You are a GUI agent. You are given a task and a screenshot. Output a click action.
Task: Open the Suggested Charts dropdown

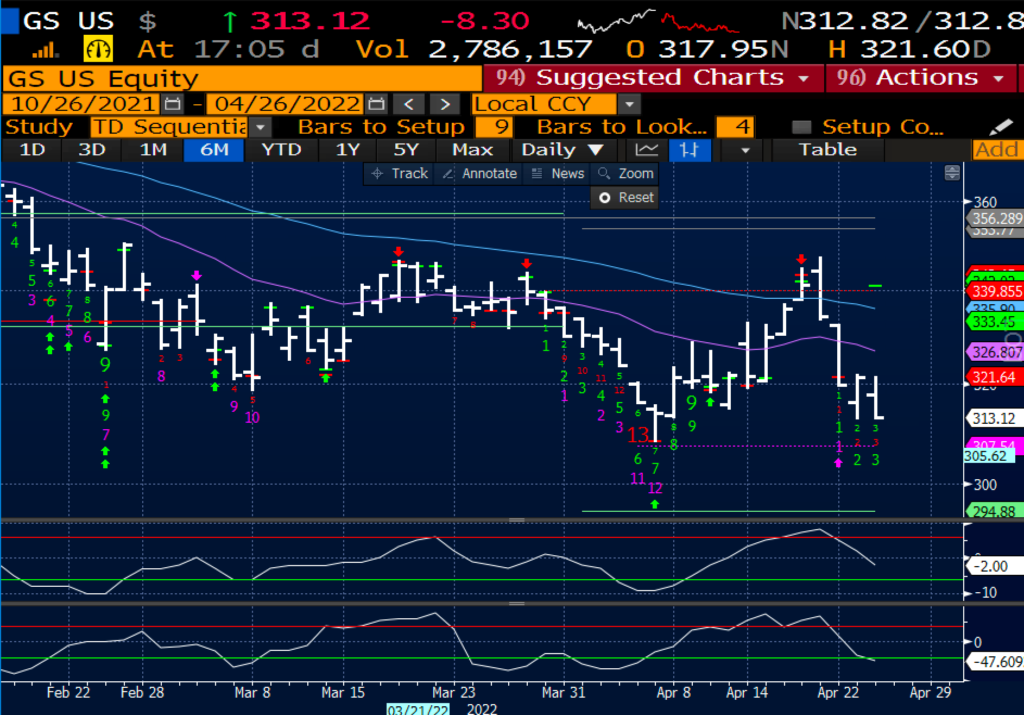[x=653, y=78]
